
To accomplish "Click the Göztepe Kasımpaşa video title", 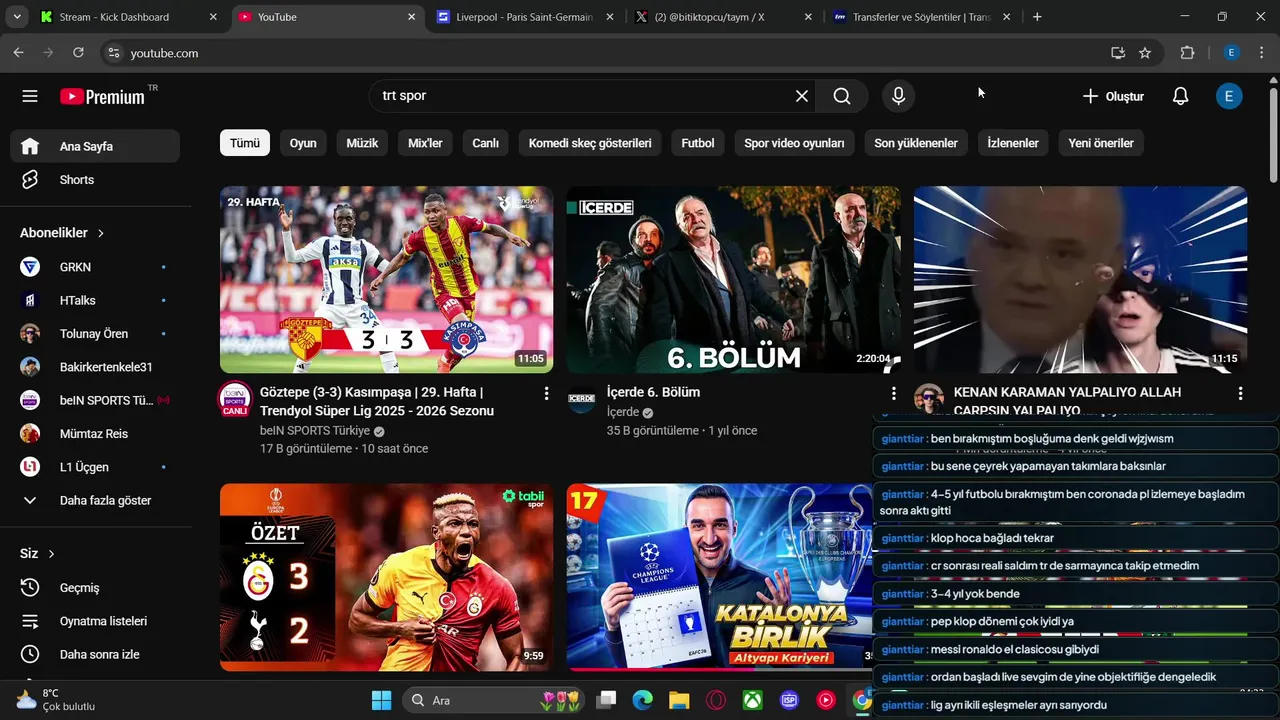I will pos(377,402).
